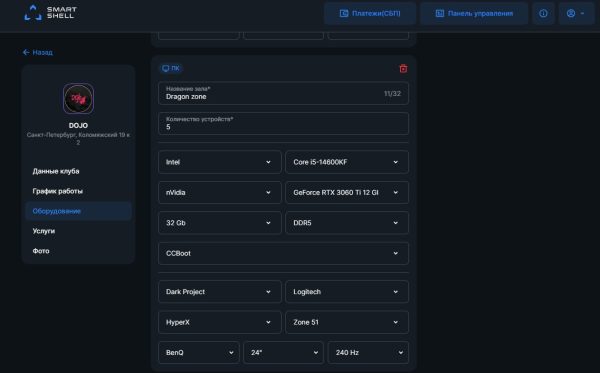Open the GeForce RTX 3060 Ti dropdown

click(347, 192)
